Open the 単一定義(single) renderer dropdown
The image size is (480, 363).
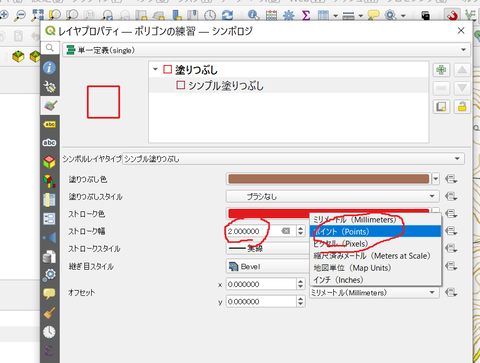click(x=267, y=50)
